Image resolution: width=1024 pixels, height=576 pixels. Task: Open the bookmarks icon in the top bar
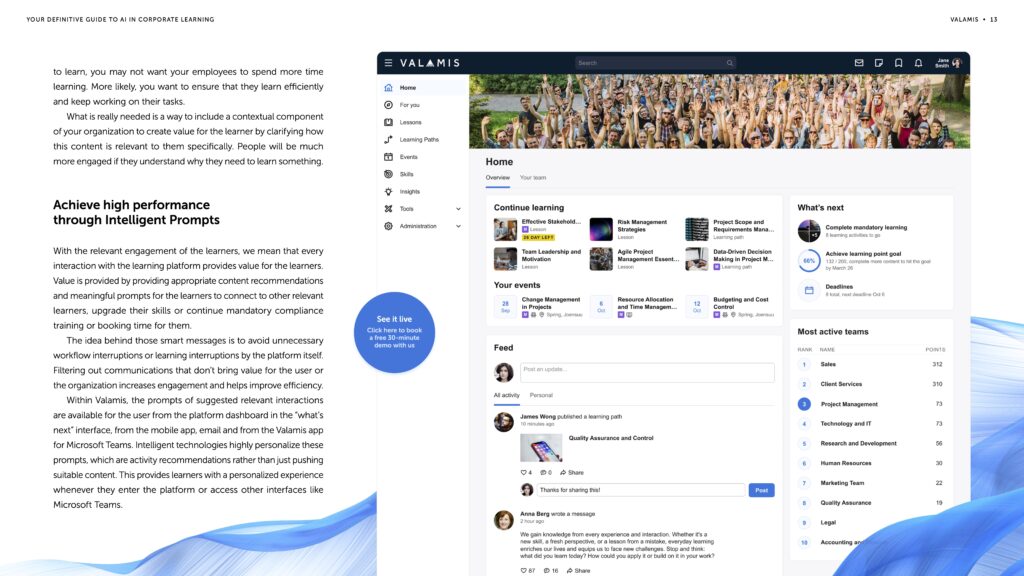point(899,63)
